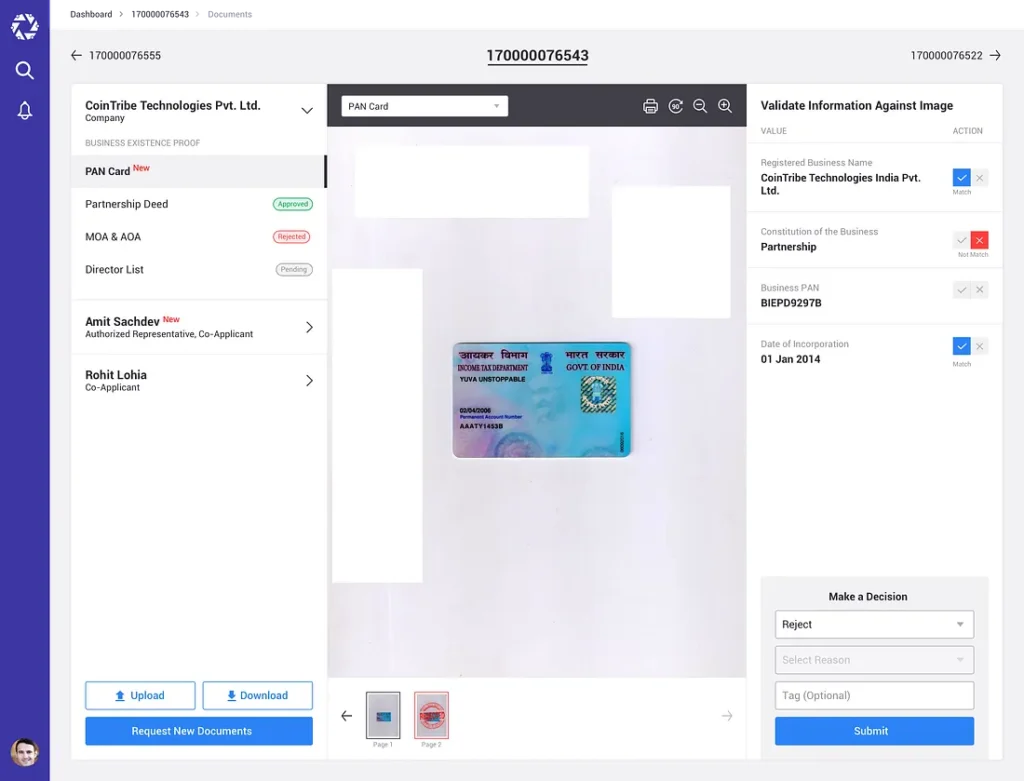Zoom in on the document image

tap(725, 106)
